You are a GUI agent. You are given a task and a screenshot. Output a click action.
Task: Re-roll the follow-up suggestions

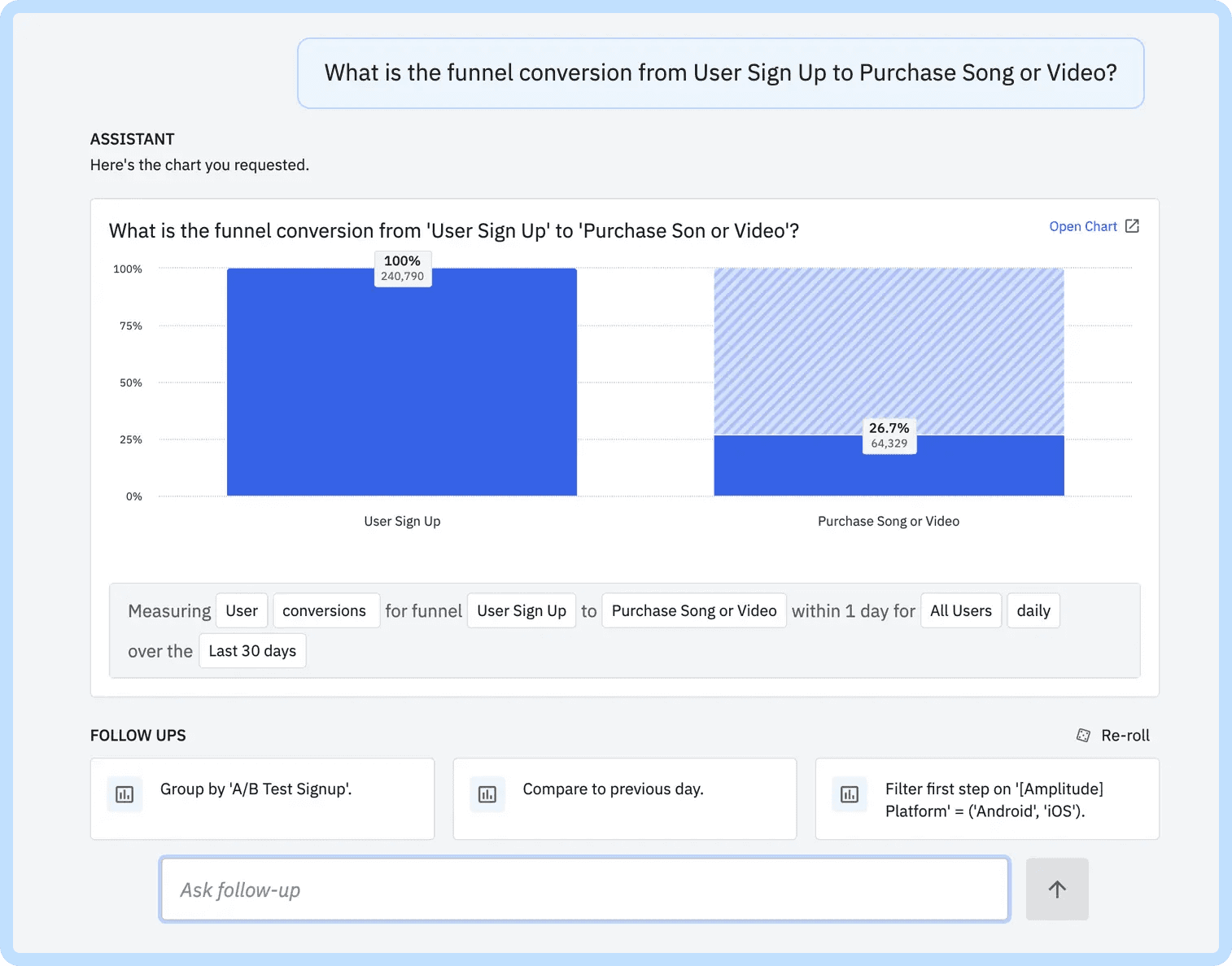click(1125, 735)
